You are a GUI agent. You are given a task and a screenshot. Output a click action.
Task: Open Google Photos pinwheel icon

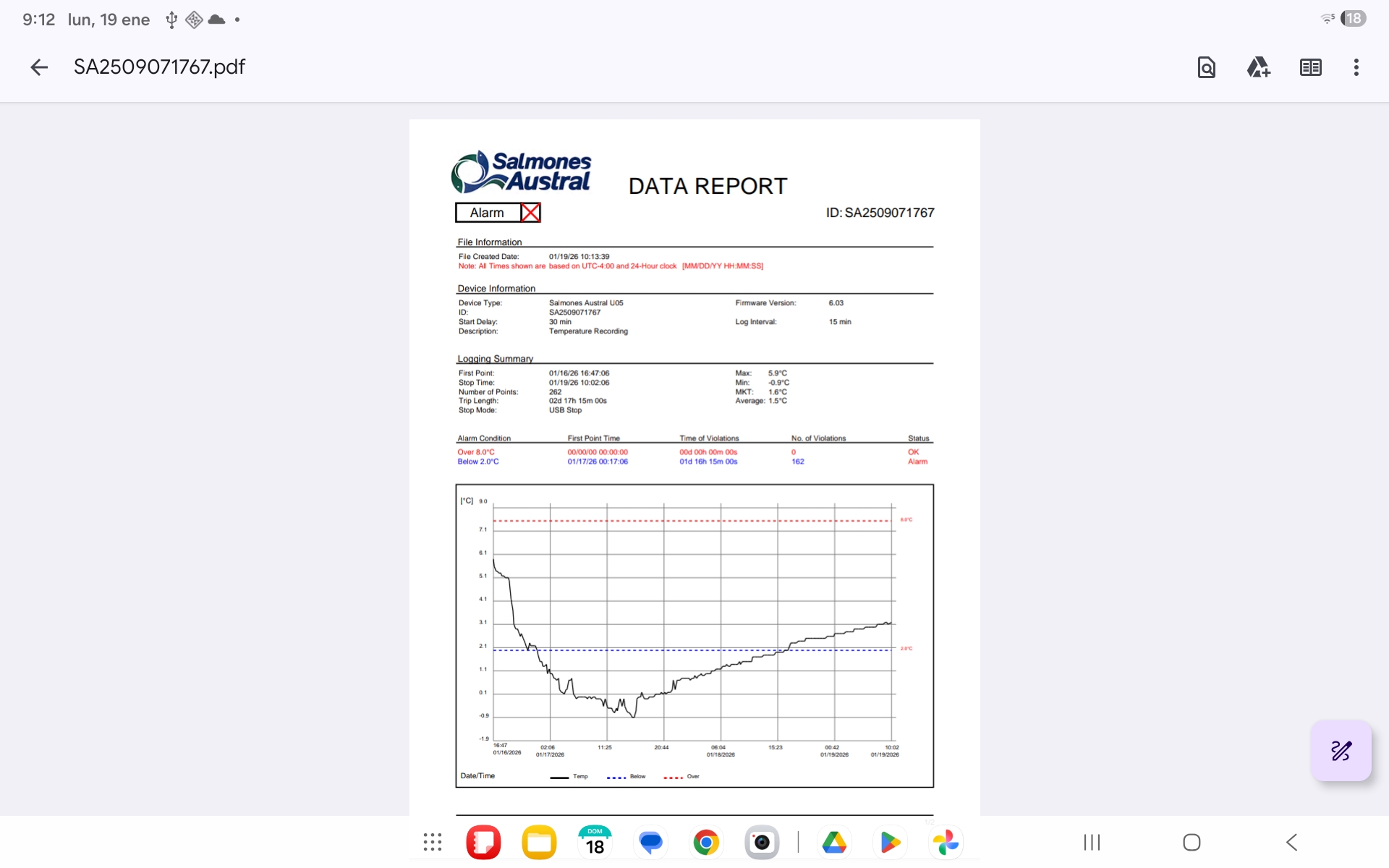coord(946,842)
